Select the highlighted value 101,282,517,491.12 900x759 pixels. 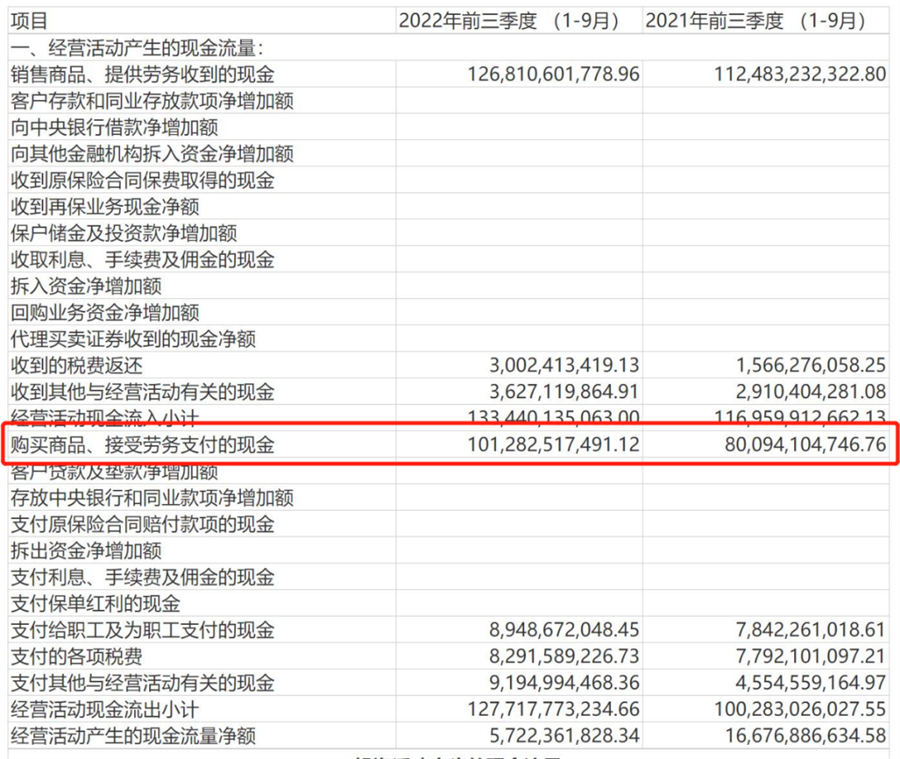tap(553, 445)
